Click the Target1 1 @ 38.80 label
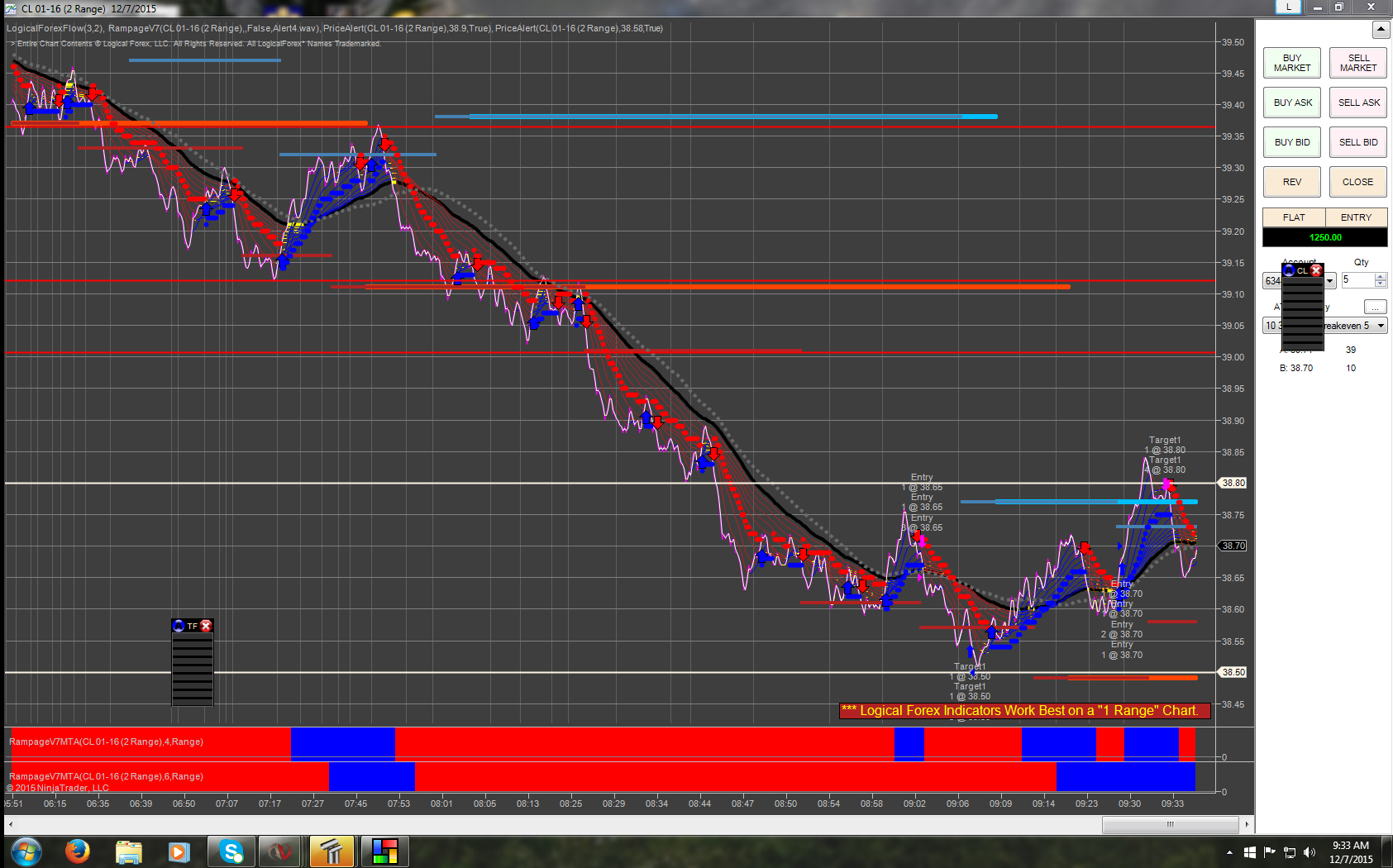Screen dimensions: 1393x868 tap(1165, 446)
